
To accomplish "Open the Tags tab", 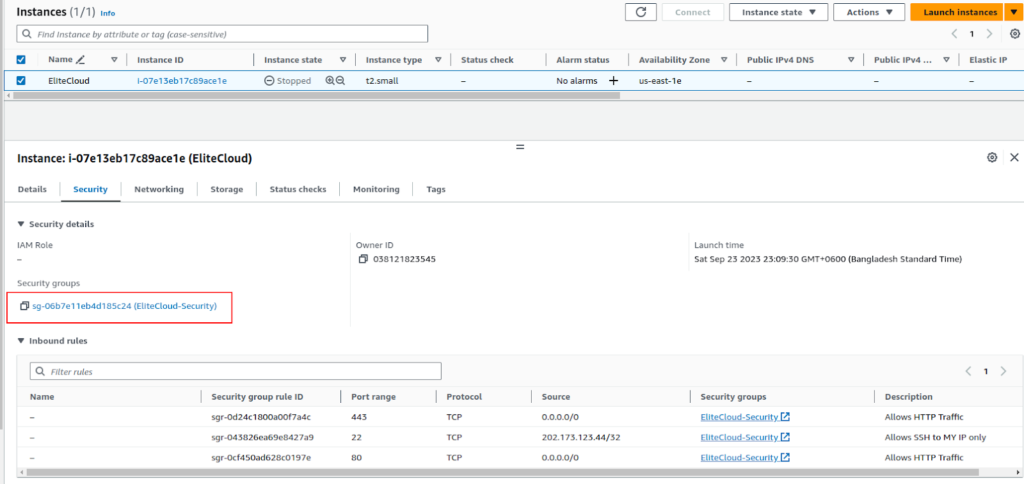I will coord(436,189).
